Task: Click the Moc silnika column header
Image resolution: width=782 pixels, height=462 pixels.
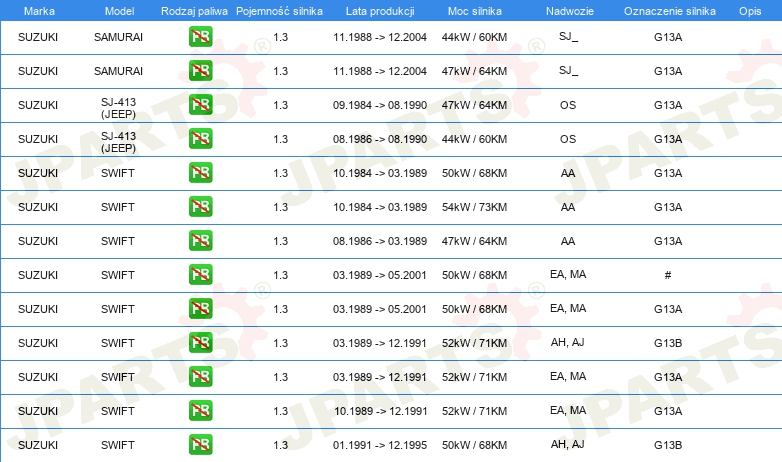Action: coord(475,11)
